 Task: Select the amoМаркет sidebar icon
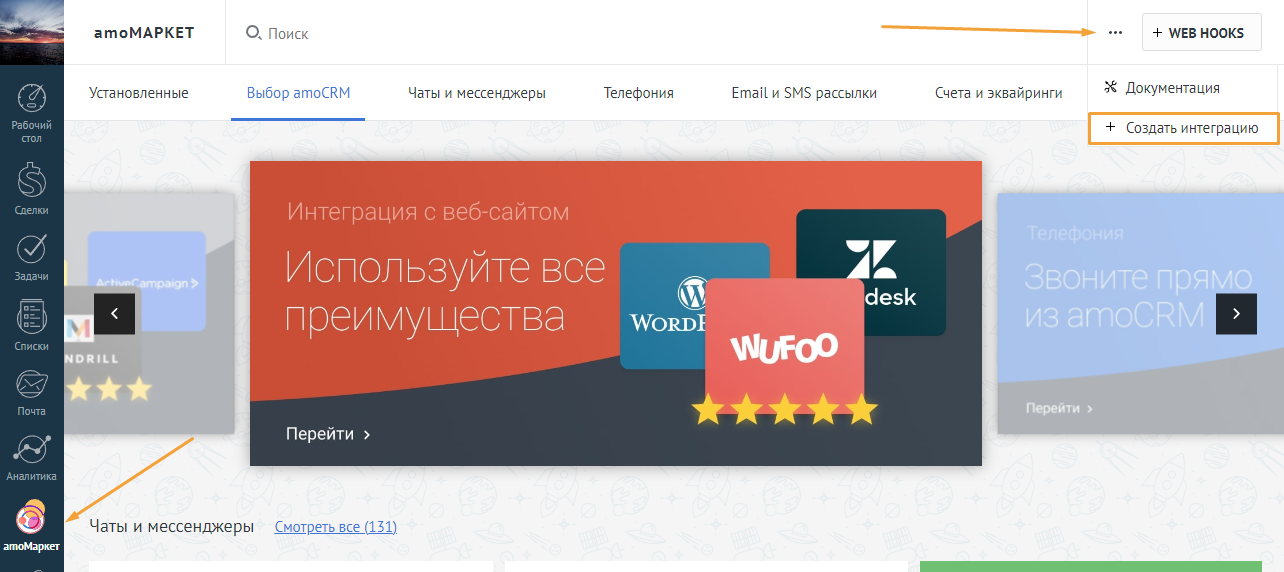pyautogui.click(x=32, y=525)
